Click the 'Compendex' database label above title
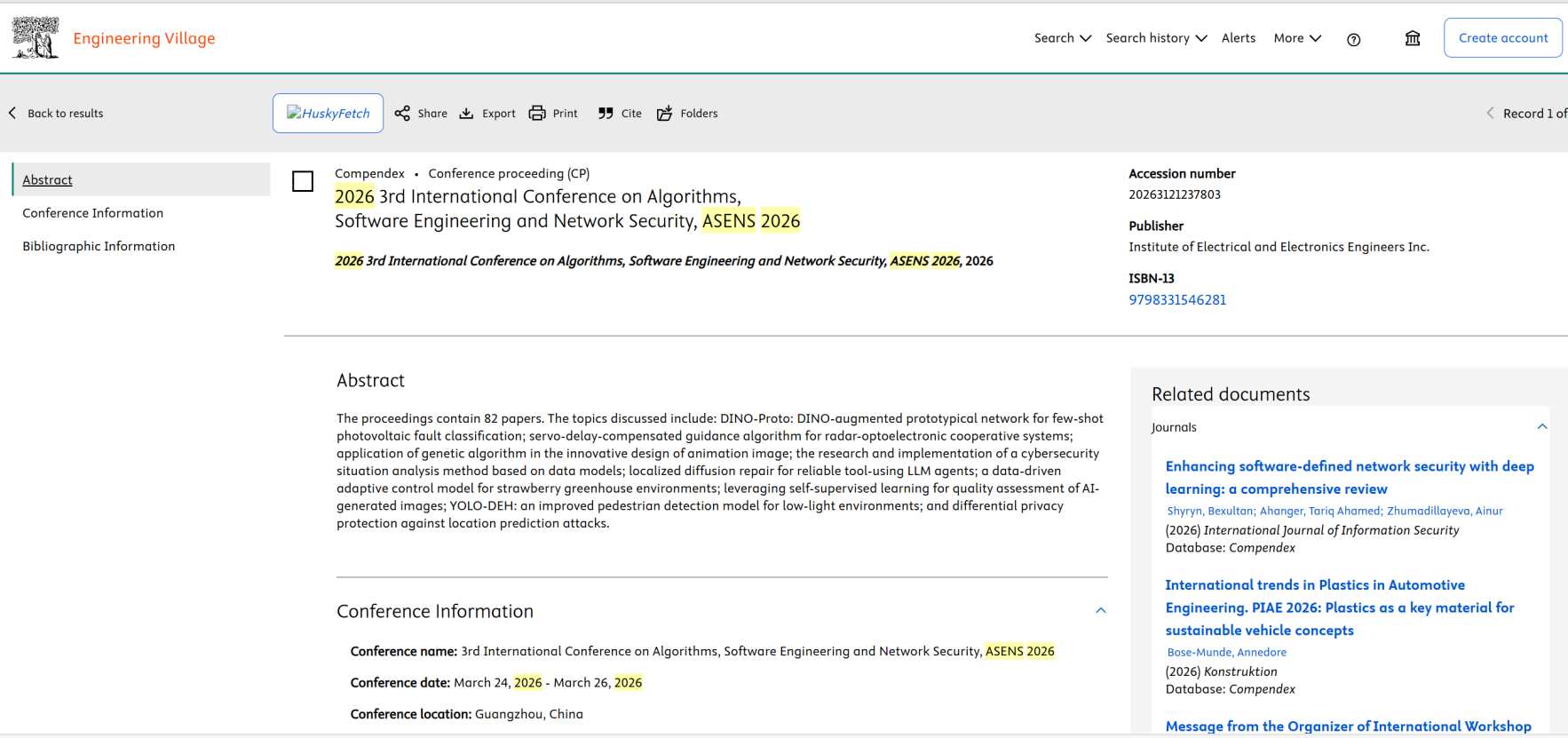 click(x=369, y=173)
